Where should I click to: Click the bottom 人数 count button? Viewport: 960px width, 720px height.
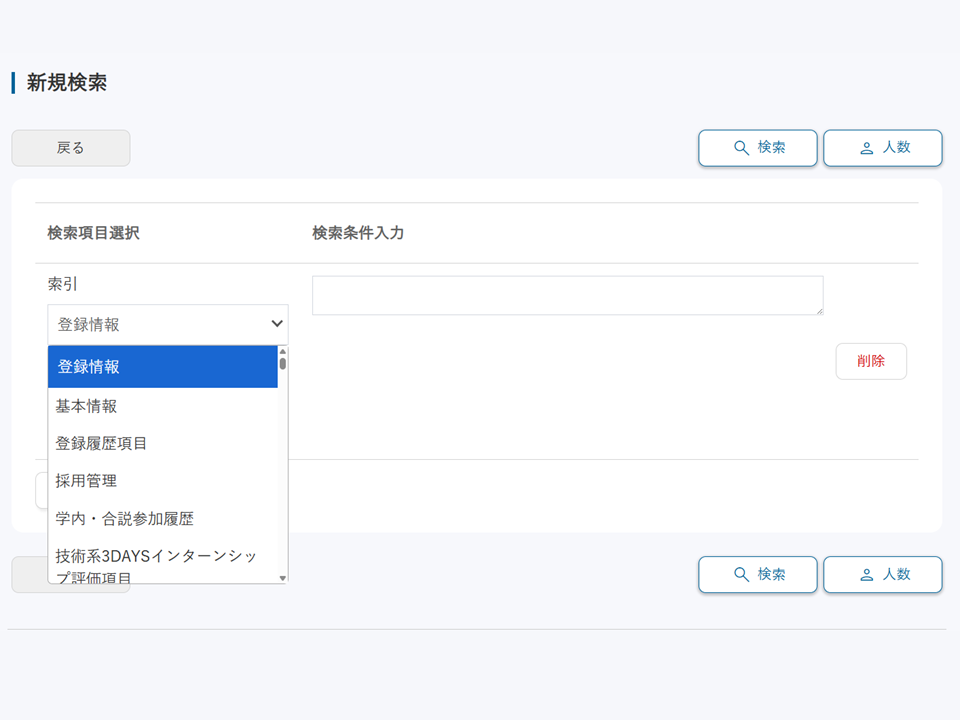pyautogui.click(x=882, y=574)
